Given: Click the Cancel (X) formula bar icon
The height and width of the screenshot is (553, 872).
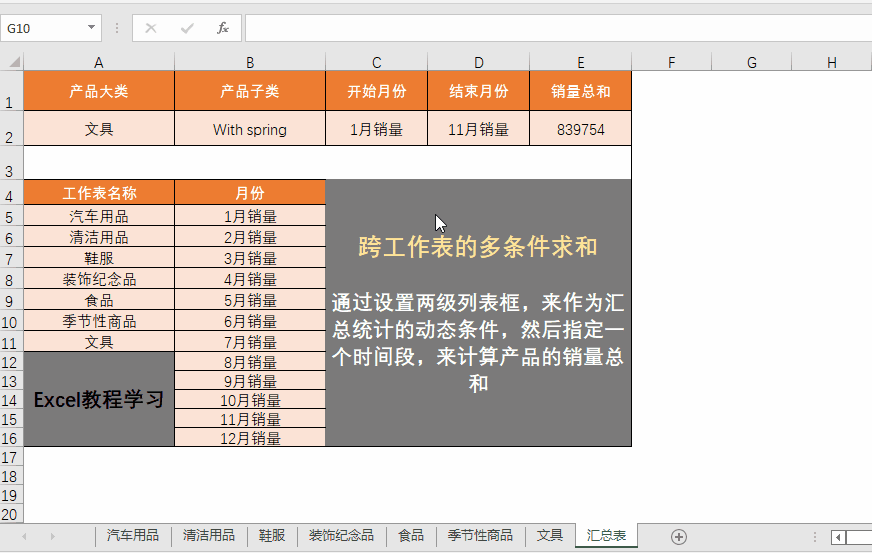Looking at the screenshot, I should 151,28.
